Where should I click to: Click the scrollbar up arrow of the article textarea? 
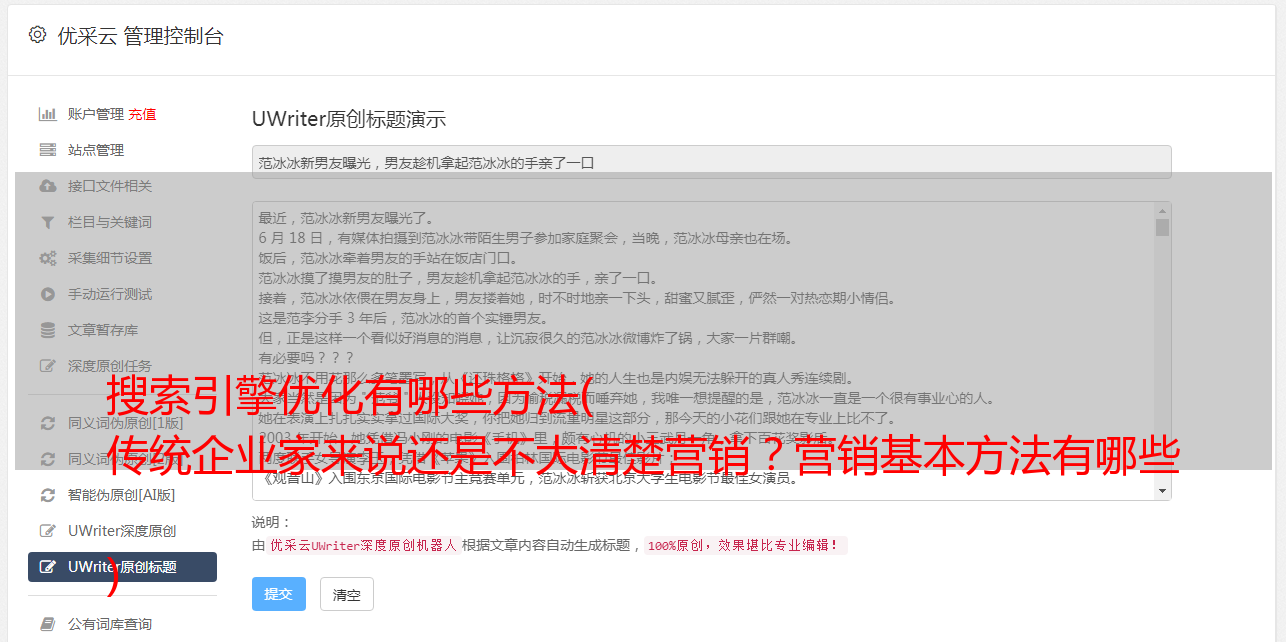pyautogui.click(x=1162, y=211)
